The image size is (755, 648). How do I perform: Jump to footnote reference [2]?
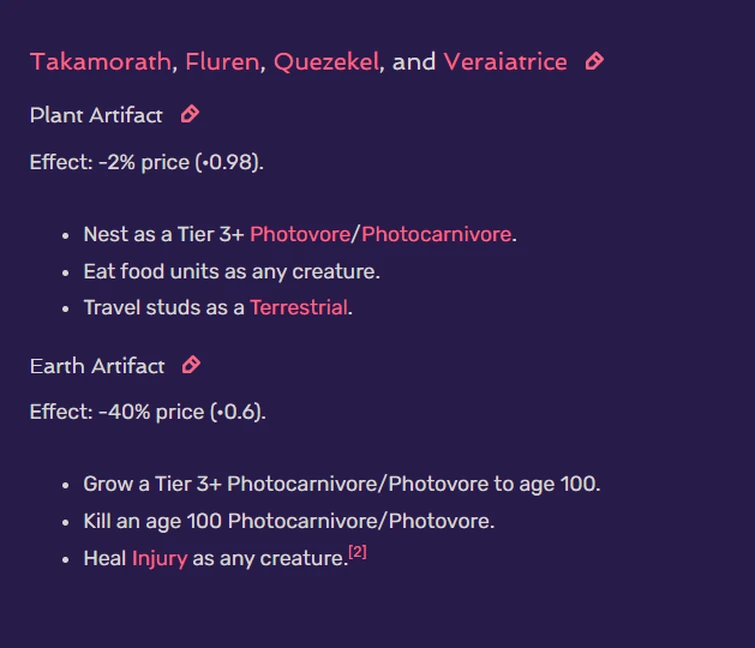tap(357, 552)
